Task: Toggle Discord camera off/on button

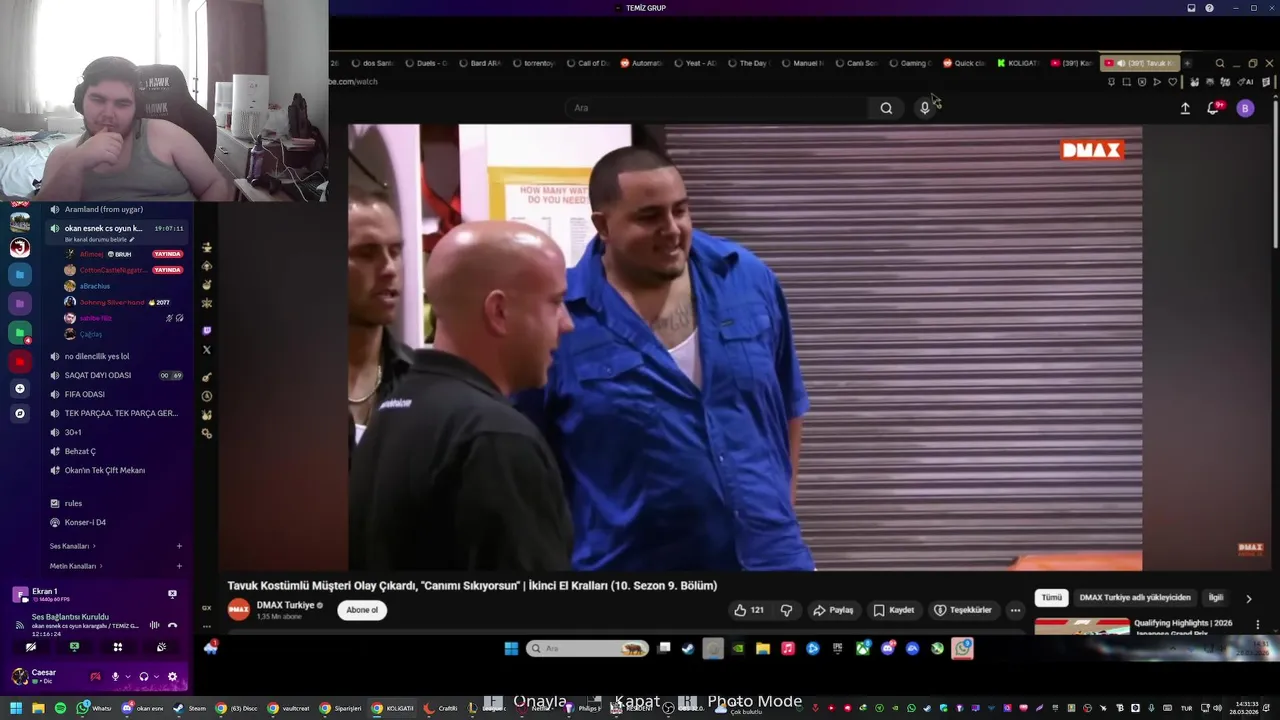Action: 30,647
